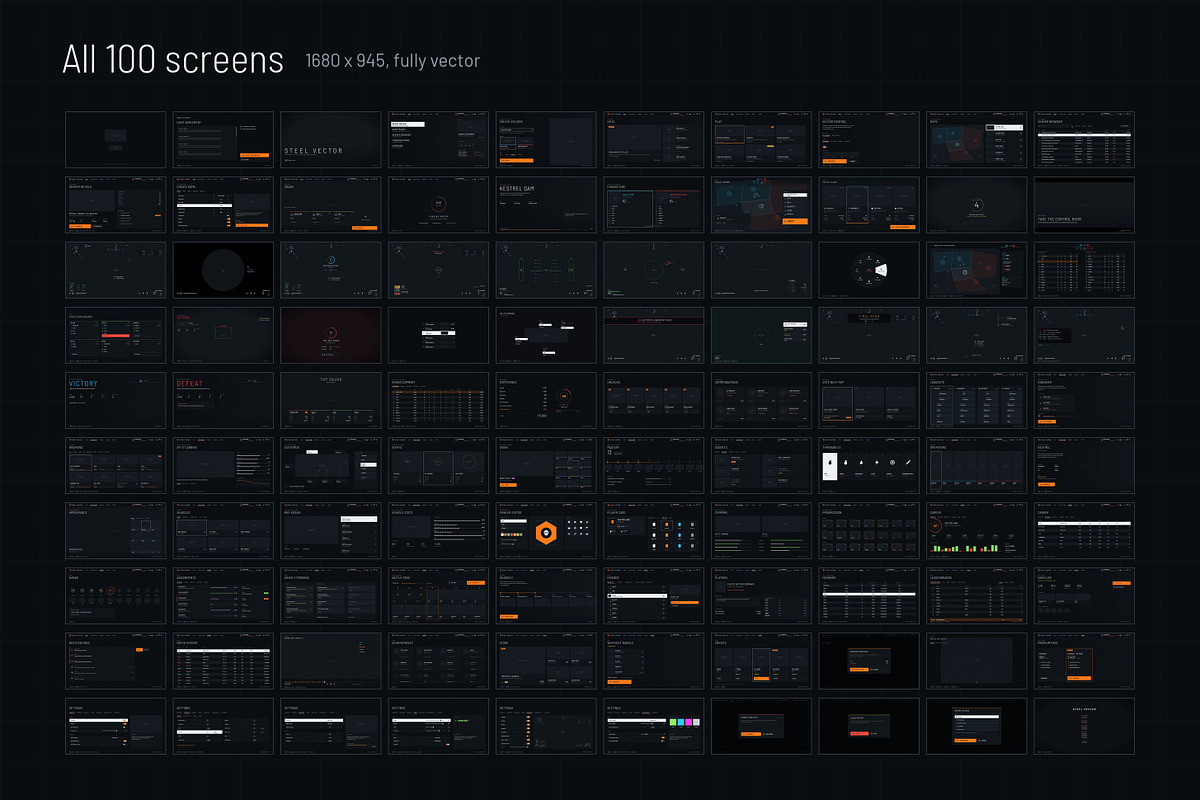Open the thumbnail with white throwable item icons
The height and width of the screenshot is (800, 1200).
coord(869,465)
